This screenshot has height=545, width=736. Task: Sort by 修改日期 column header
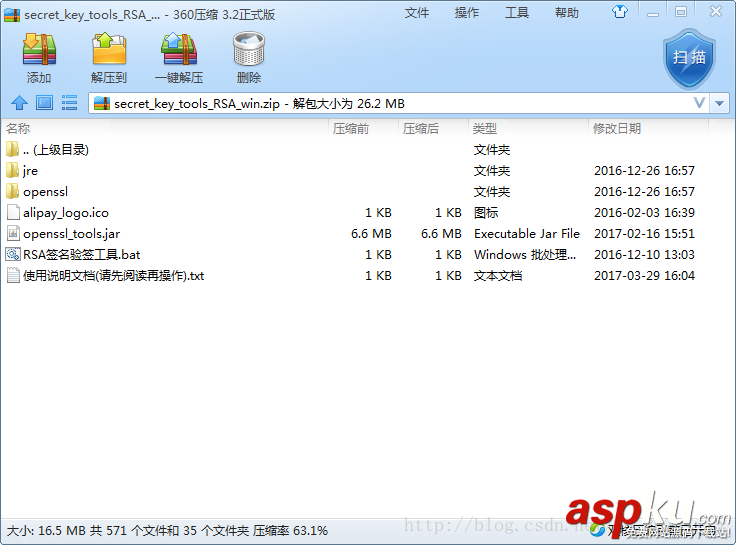[648, 128]
